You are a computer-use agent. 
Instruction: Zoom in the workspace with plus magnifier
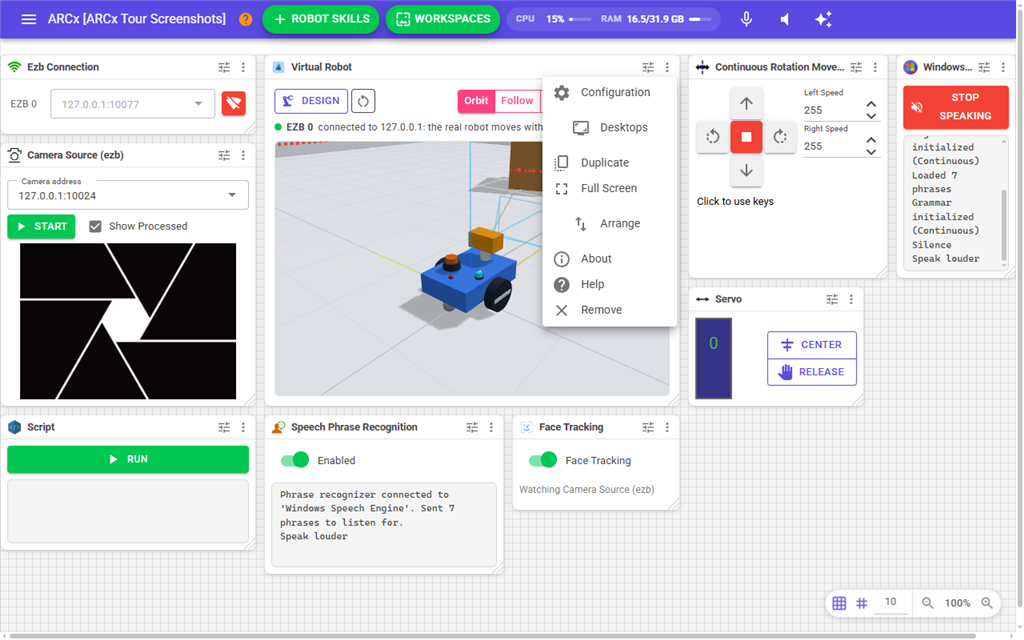point(987,603)
